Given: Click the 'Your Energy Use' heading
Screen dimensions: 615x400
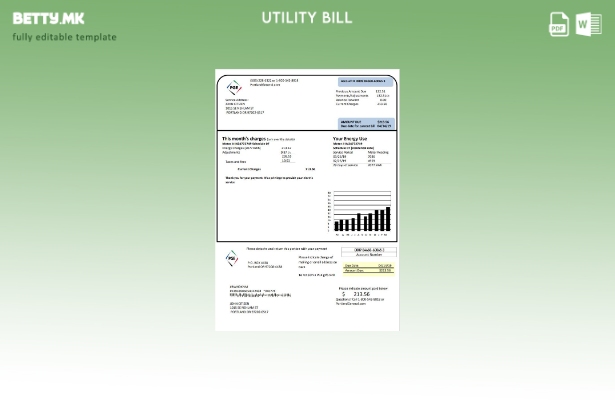Looking at the screenshot, I should pyautogui.click(x=353, y=138).
